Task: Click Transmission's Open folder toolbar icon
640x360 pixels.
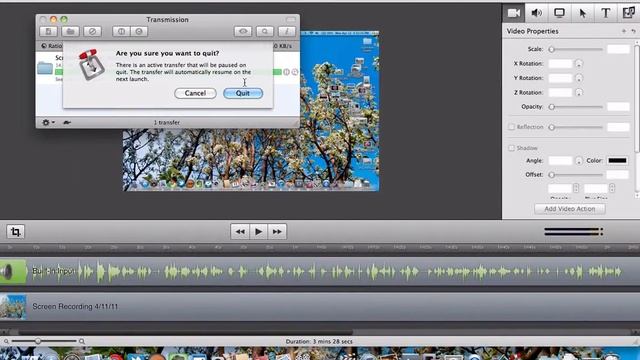Action: tap(70, 31)
